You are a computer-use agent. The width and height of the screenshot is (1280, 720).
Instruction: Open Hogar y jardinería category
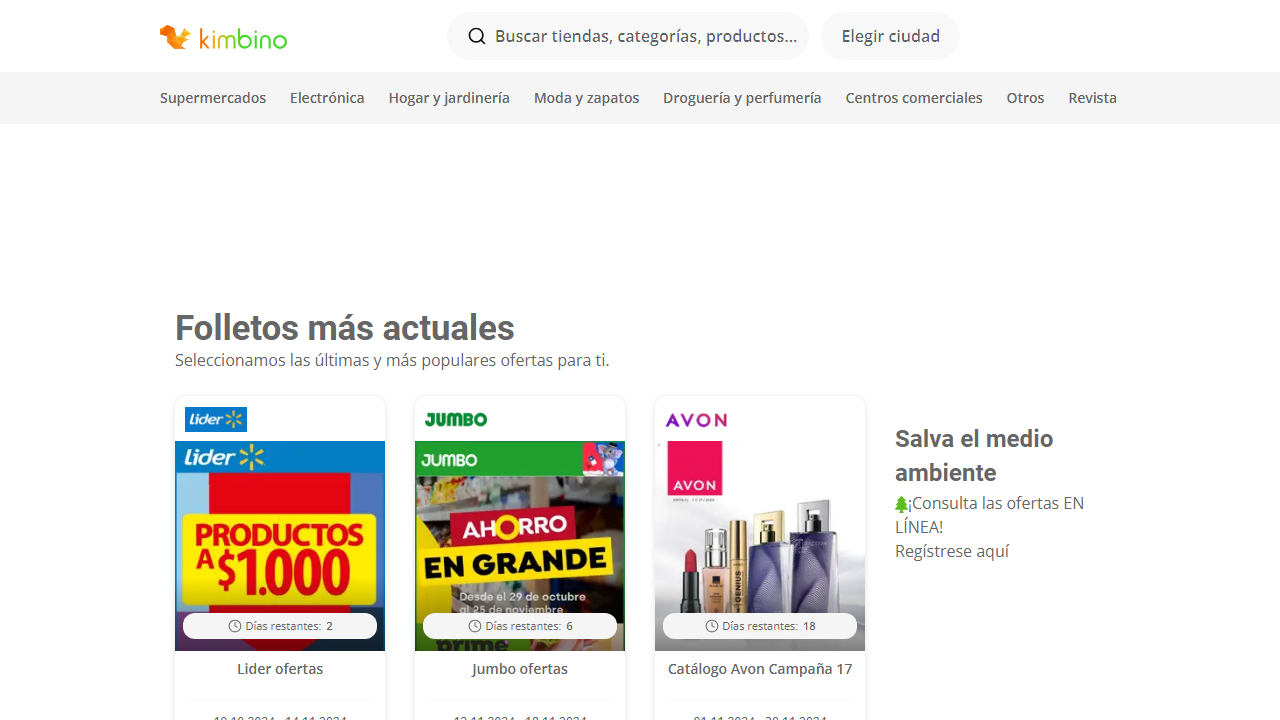click(x=449, y=98)
